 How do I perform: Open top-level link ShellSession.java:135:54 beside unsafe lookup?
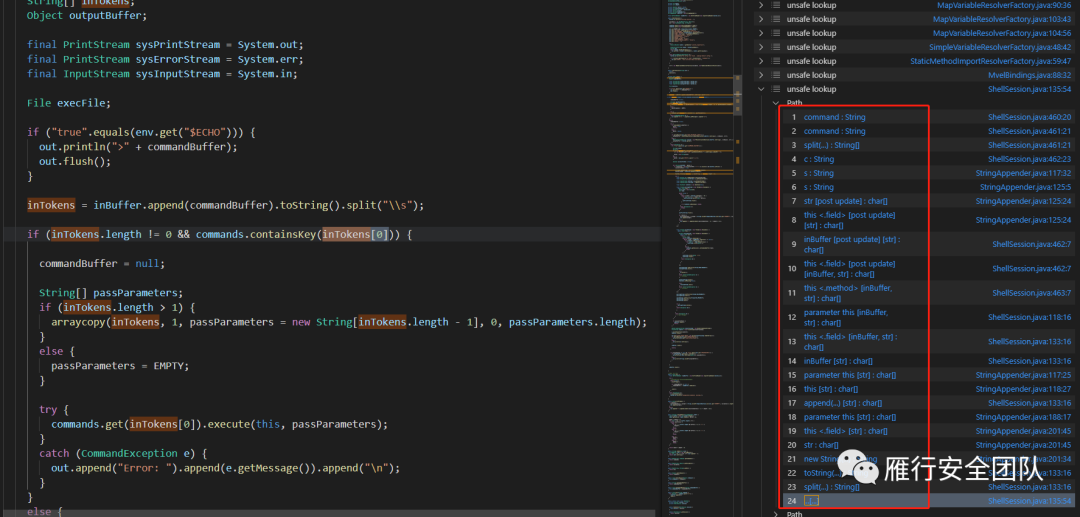point(1030,89)
